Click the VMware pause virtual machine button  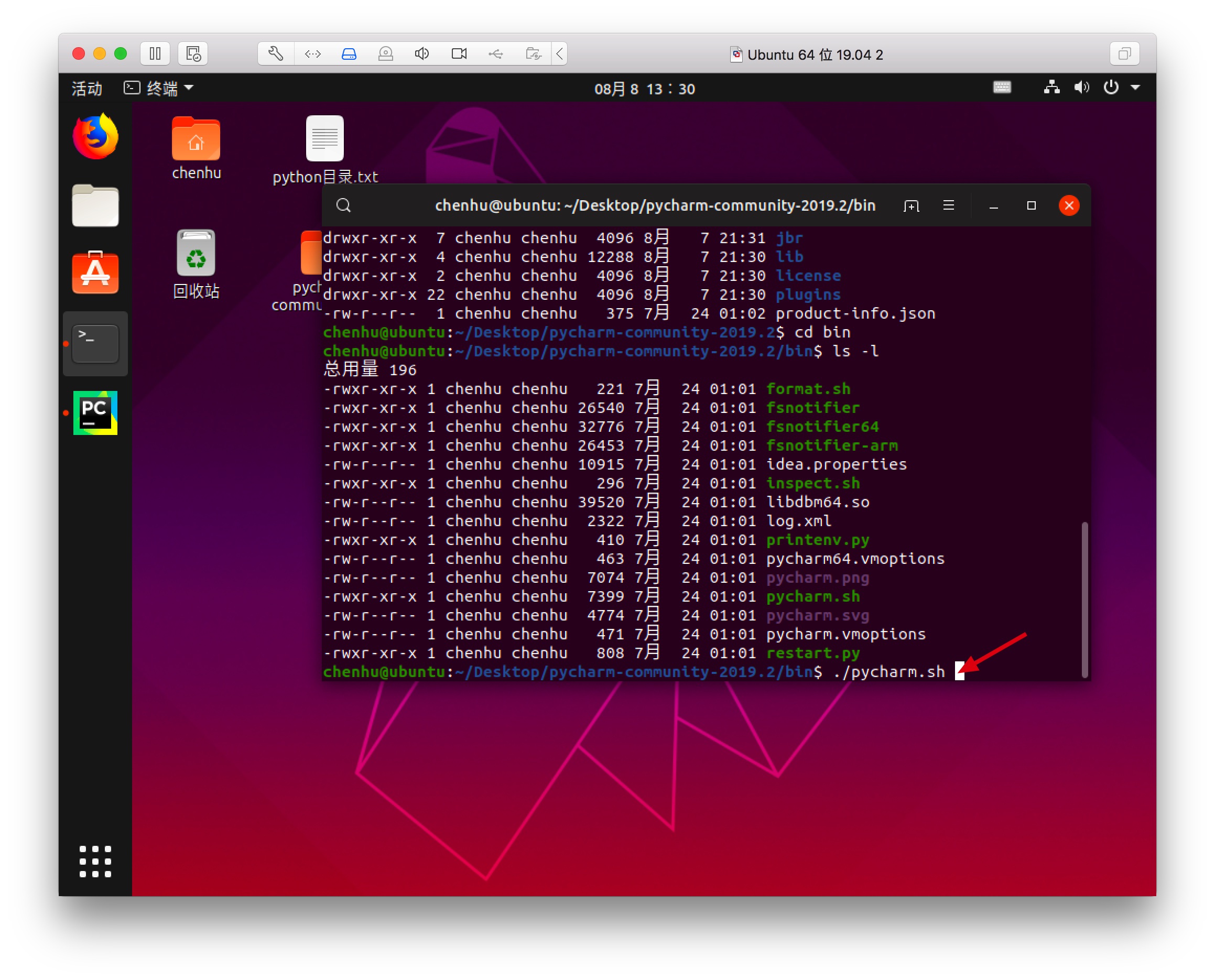tap(155, 53)
